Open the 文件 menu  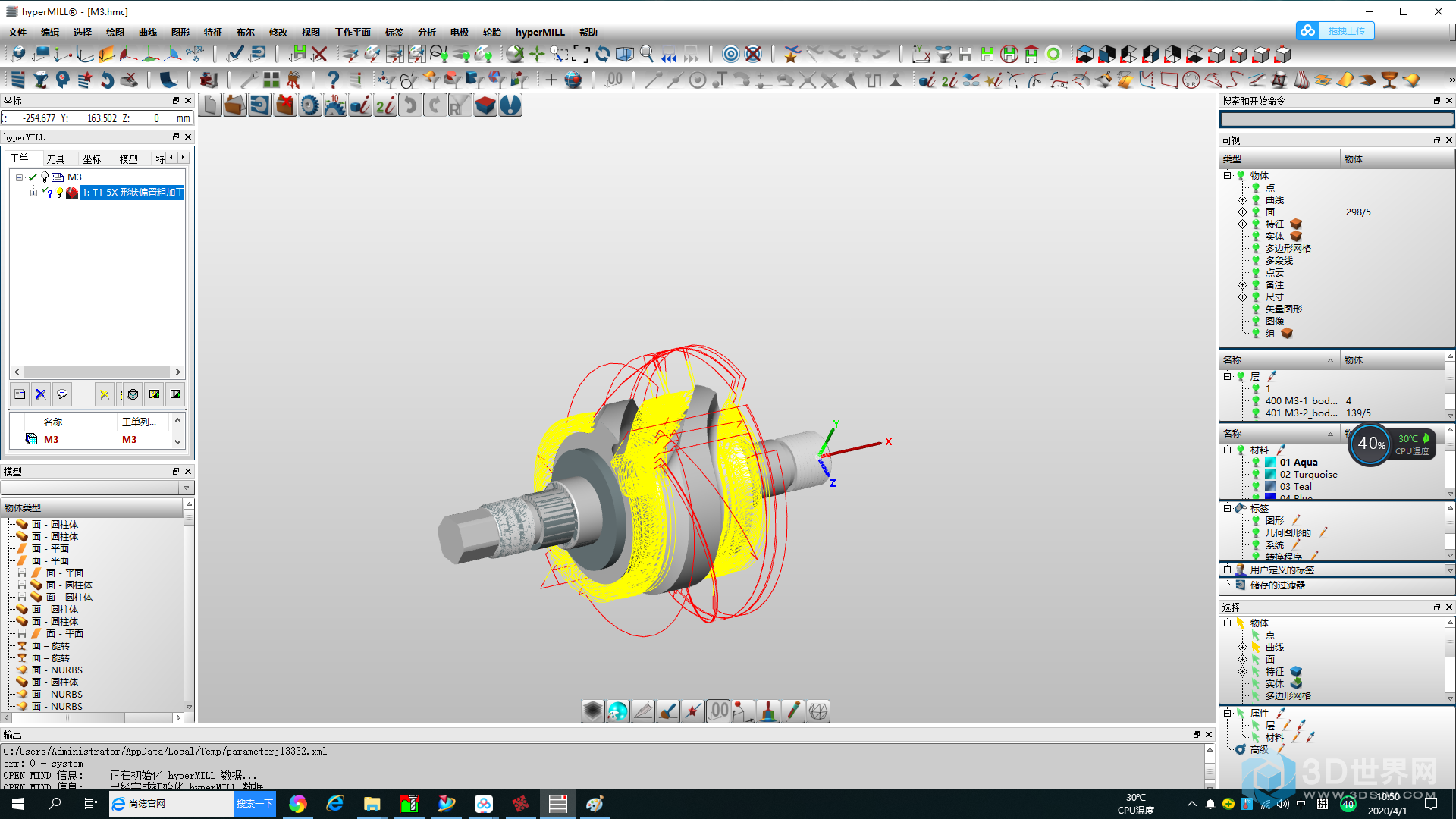(x=17, y=32)
